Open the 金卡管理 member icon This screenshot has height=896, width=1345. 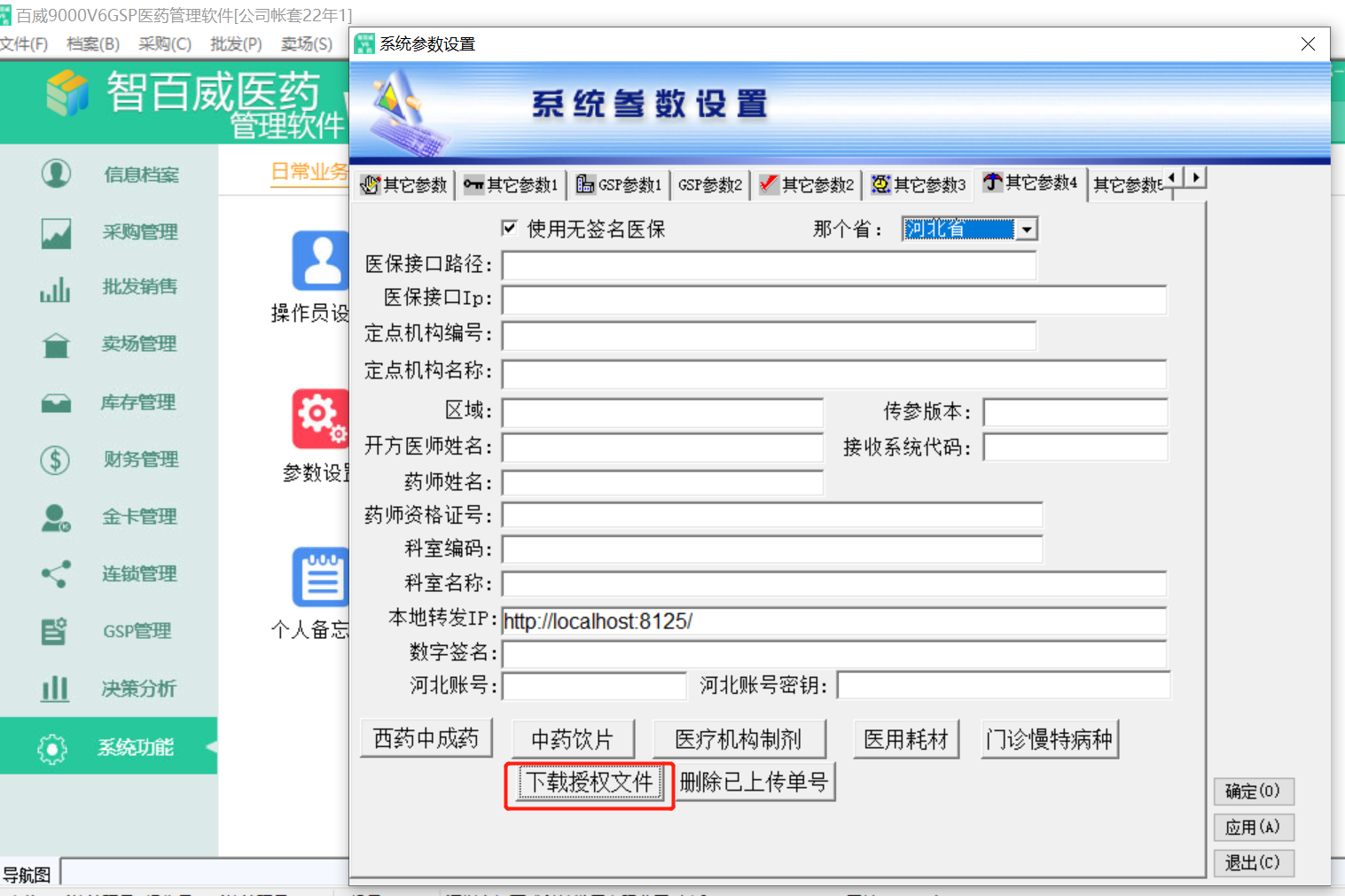point(56,518)
